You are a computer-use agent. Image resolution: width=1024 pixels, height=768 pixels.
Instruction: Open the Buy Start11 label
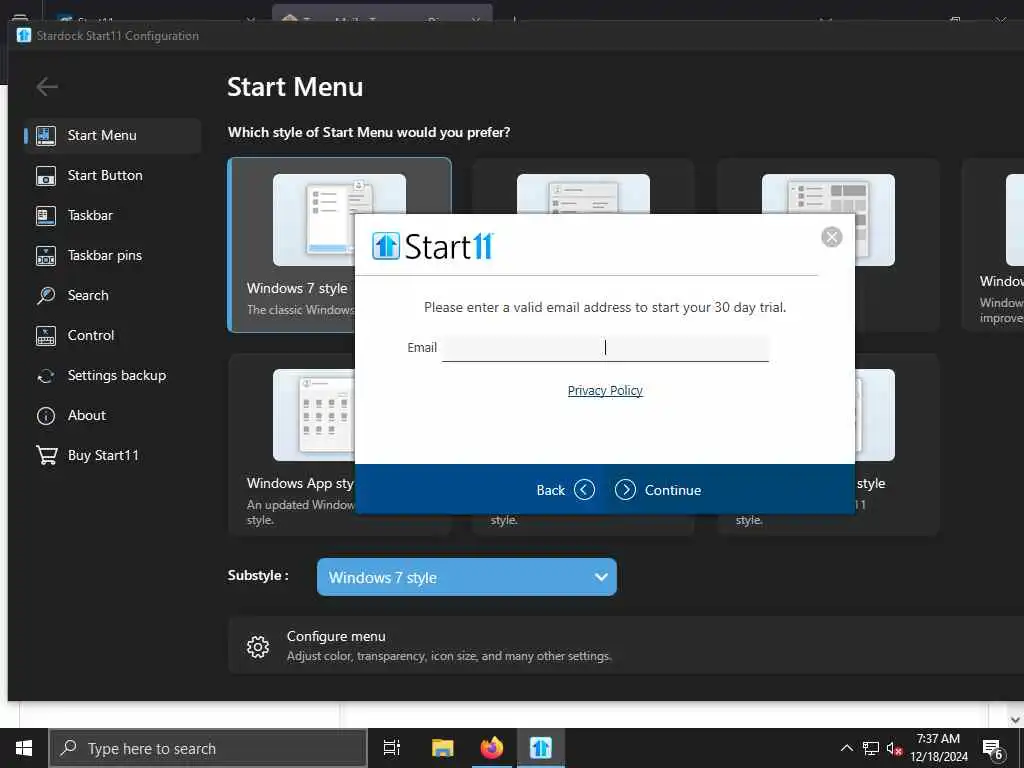click(x=103, y=455)
